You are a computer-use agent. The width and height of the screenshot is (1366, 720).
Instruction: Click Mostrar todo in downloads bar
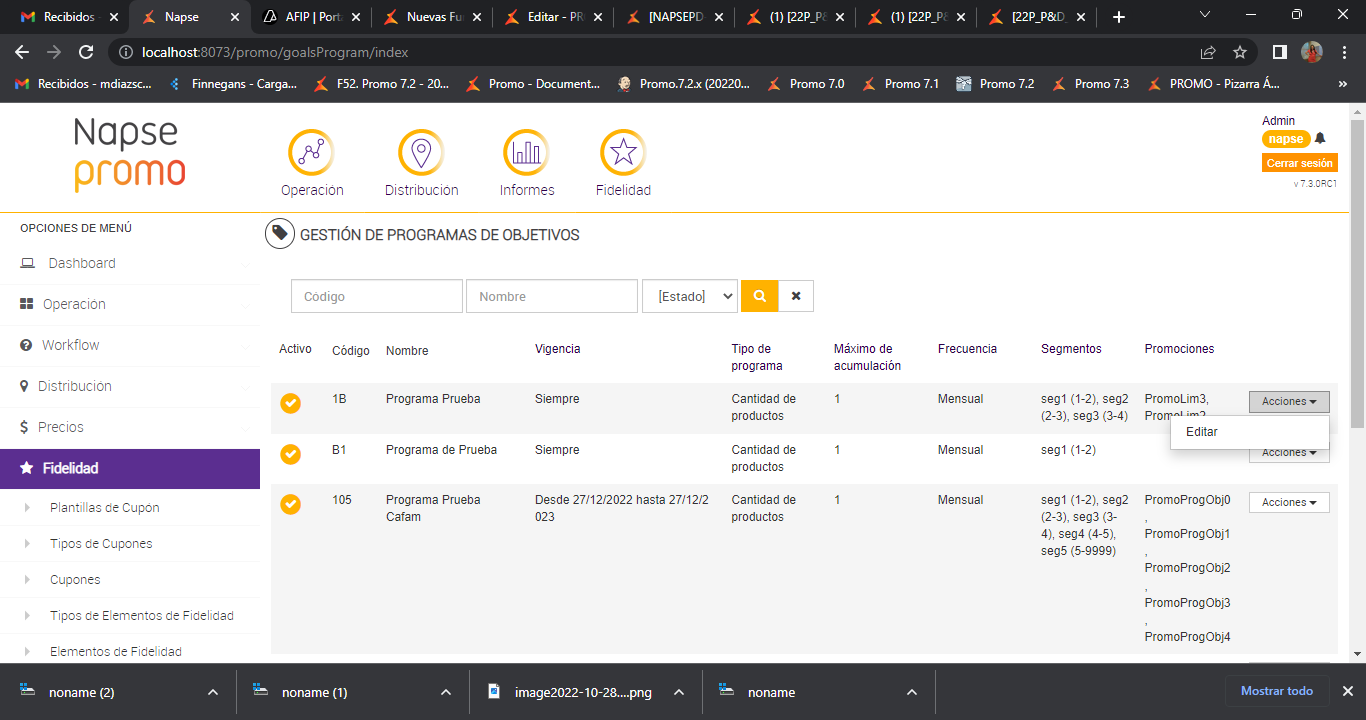coord(1276,691)
